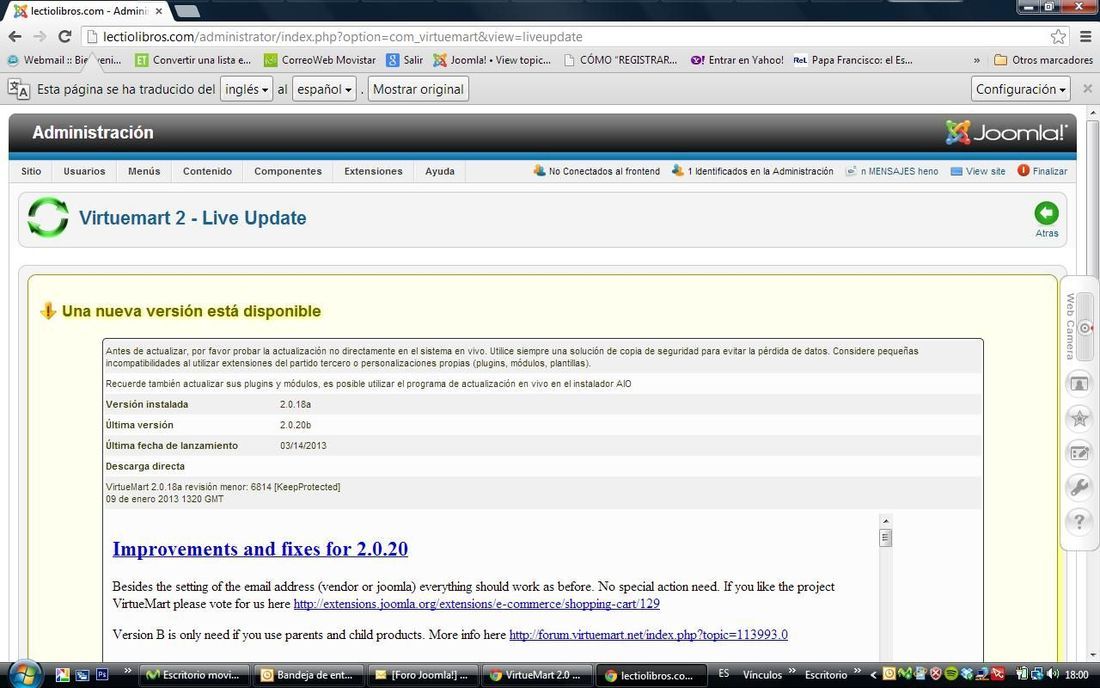The image size is (1100, 688).
Task: Click the sidebar star favorites icon
Action: pos(1079,418)
